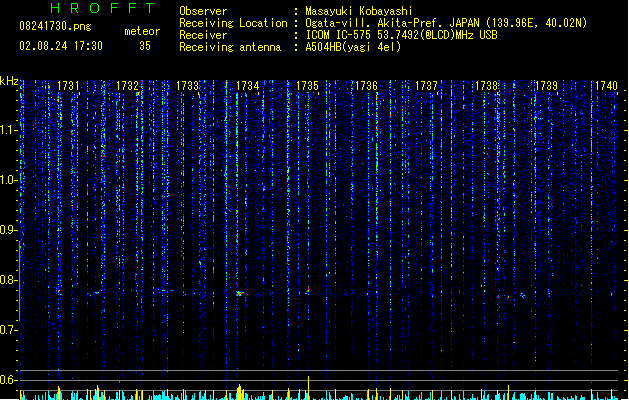Click the Receiving Location label
Image resolution: width=629 pixels, height=400 pixels.
[233, 23]
